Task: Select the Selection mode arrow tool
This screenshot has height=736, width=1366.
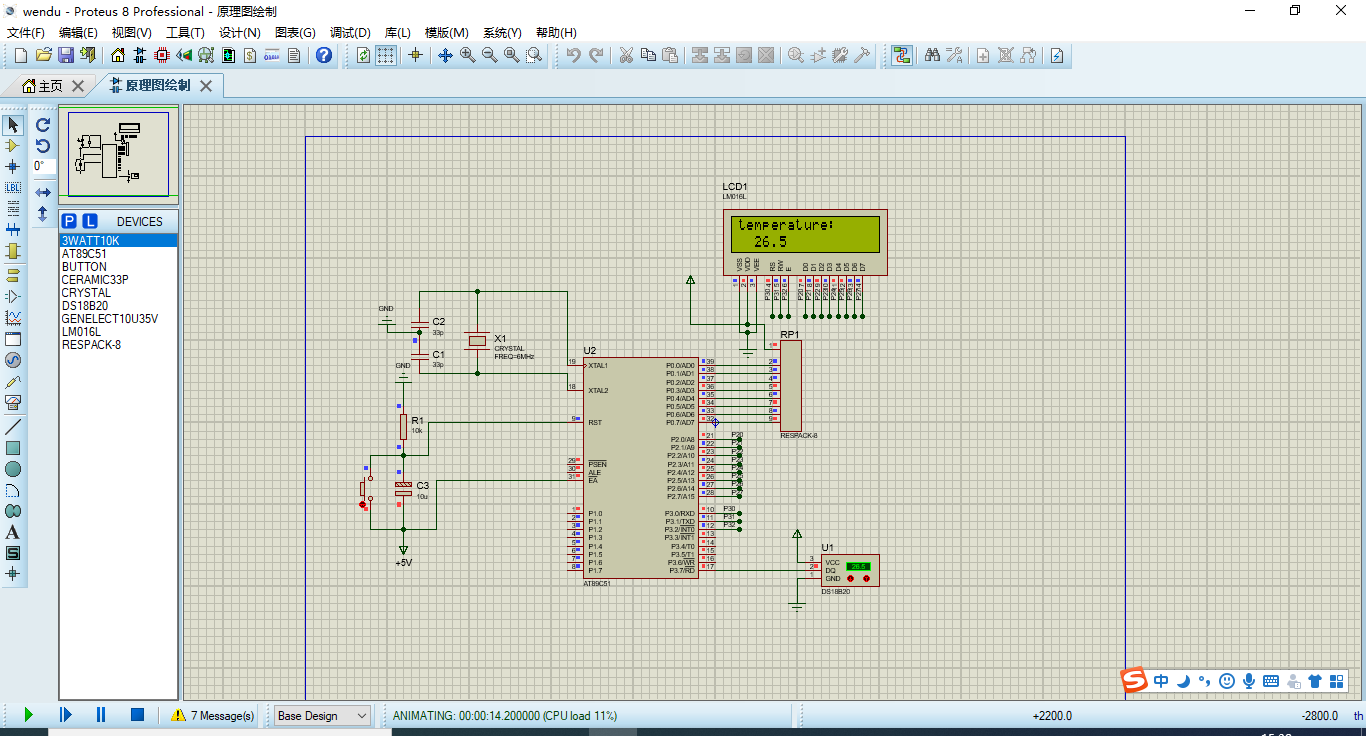Action: click(13, 125)
